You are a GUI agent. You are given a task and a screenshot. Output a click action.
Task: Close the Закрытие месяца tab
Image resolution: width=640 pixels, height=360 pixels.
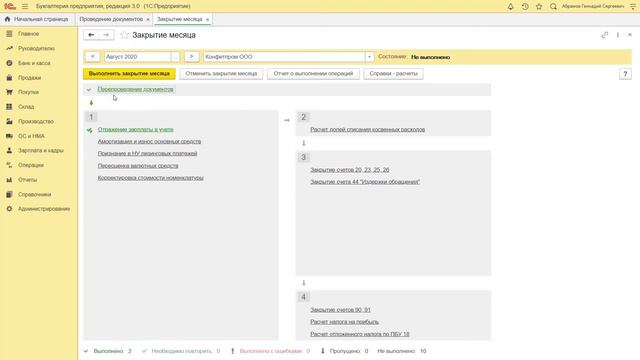[x=207, y=20]
